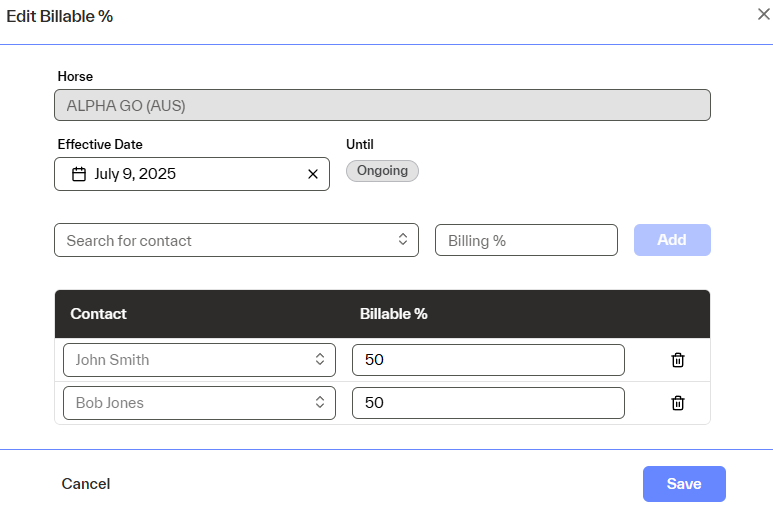Click the Billing % input field

click(526, 240)
